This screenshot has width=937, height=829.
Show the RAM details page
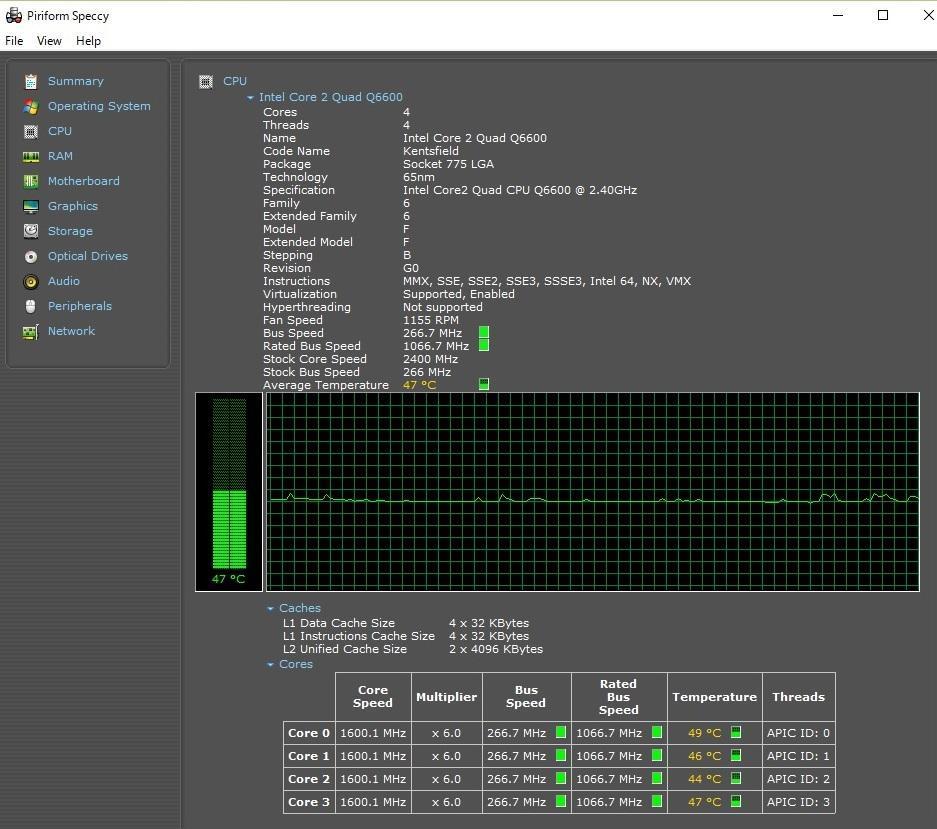click(x=60, y=157)
